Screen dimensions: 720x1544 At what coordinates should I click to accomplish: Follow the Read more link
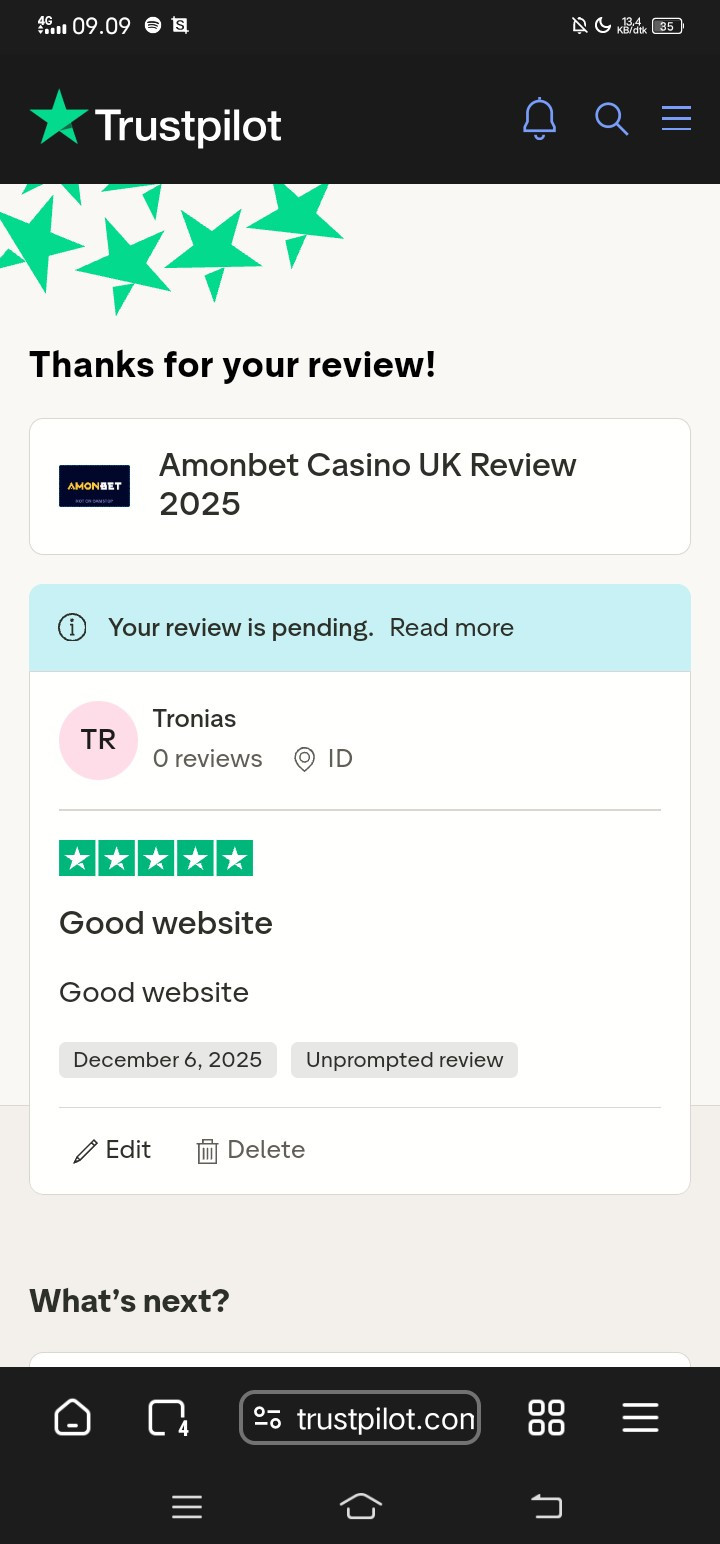pyautogui.click(x=451, y=628)
